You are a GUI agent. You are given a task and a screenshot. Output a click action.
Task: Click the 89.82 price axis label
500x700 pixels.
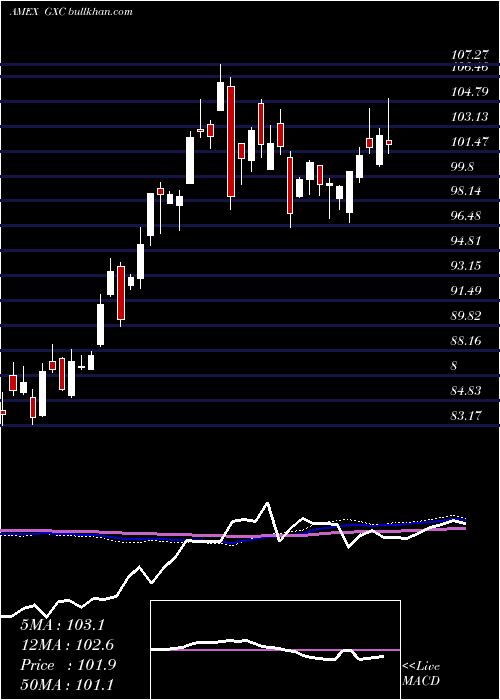click(x=466, y=316)
